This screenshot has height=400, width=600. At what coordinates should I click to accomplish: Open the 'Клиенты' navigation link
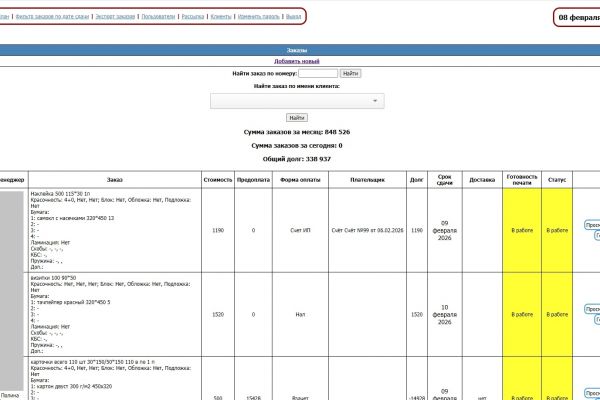pyautogui.click(x=221, y=16)
